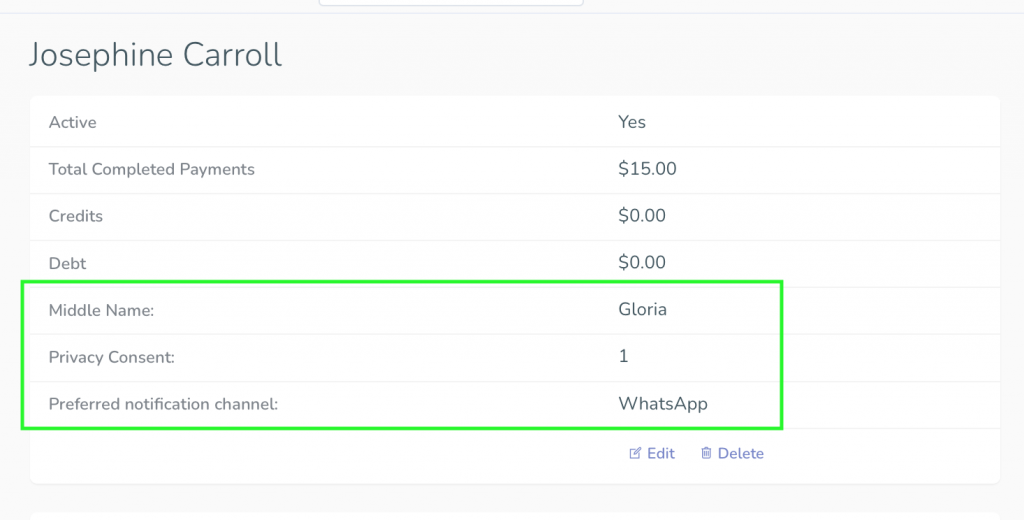Select the Total Completed Payments label

[152, 169]
